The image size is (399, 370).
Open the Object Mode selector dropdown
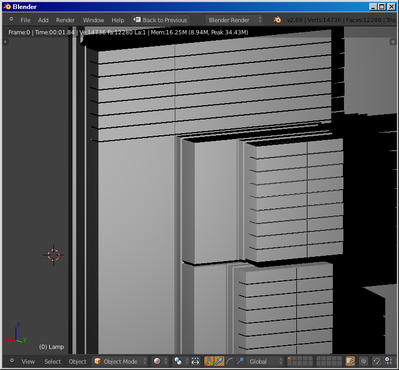tap(120, 361)
